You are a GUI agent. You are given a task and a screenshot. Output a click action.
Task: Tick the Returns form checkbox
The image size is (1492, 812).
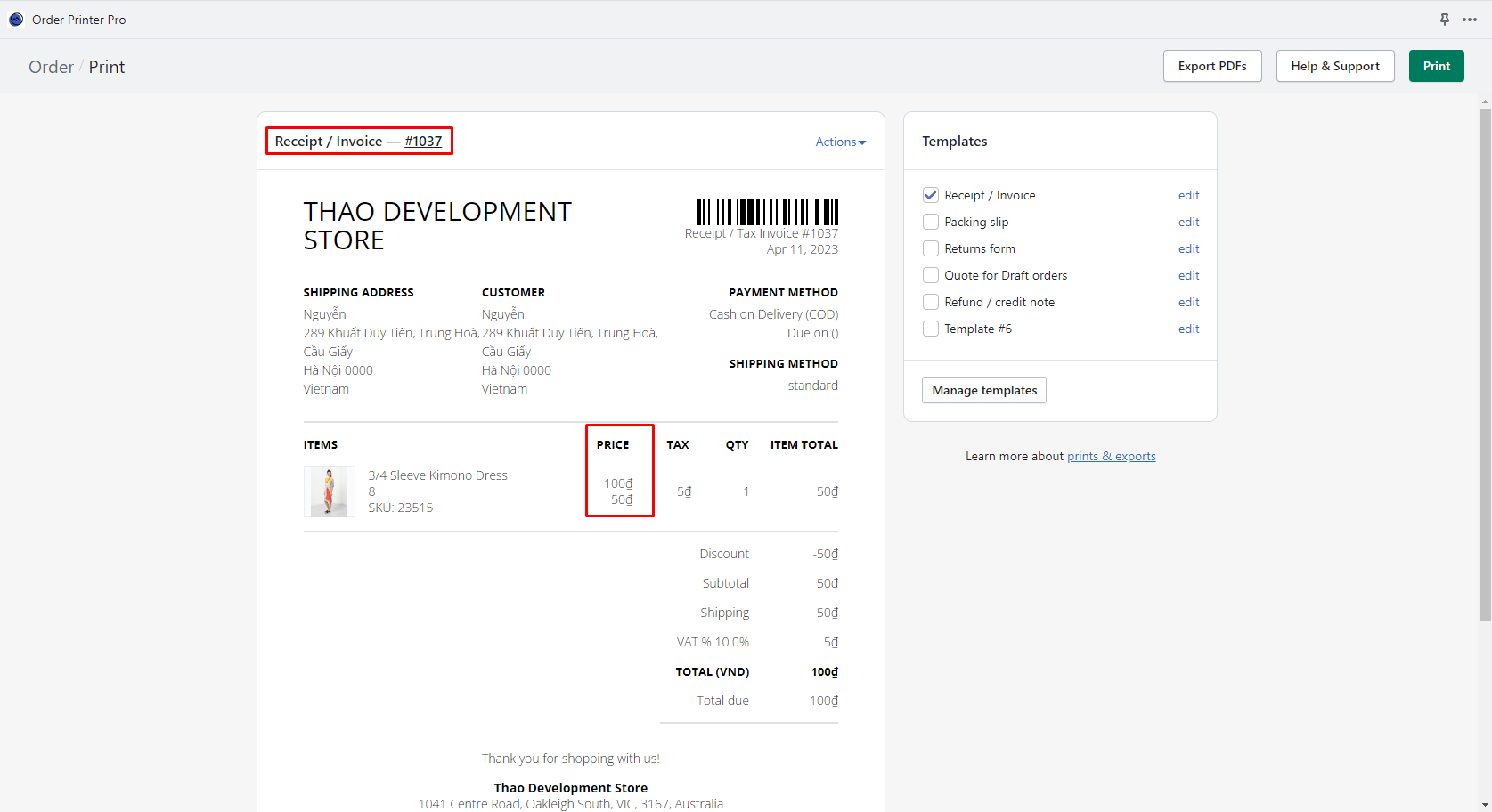pos(931,248)
